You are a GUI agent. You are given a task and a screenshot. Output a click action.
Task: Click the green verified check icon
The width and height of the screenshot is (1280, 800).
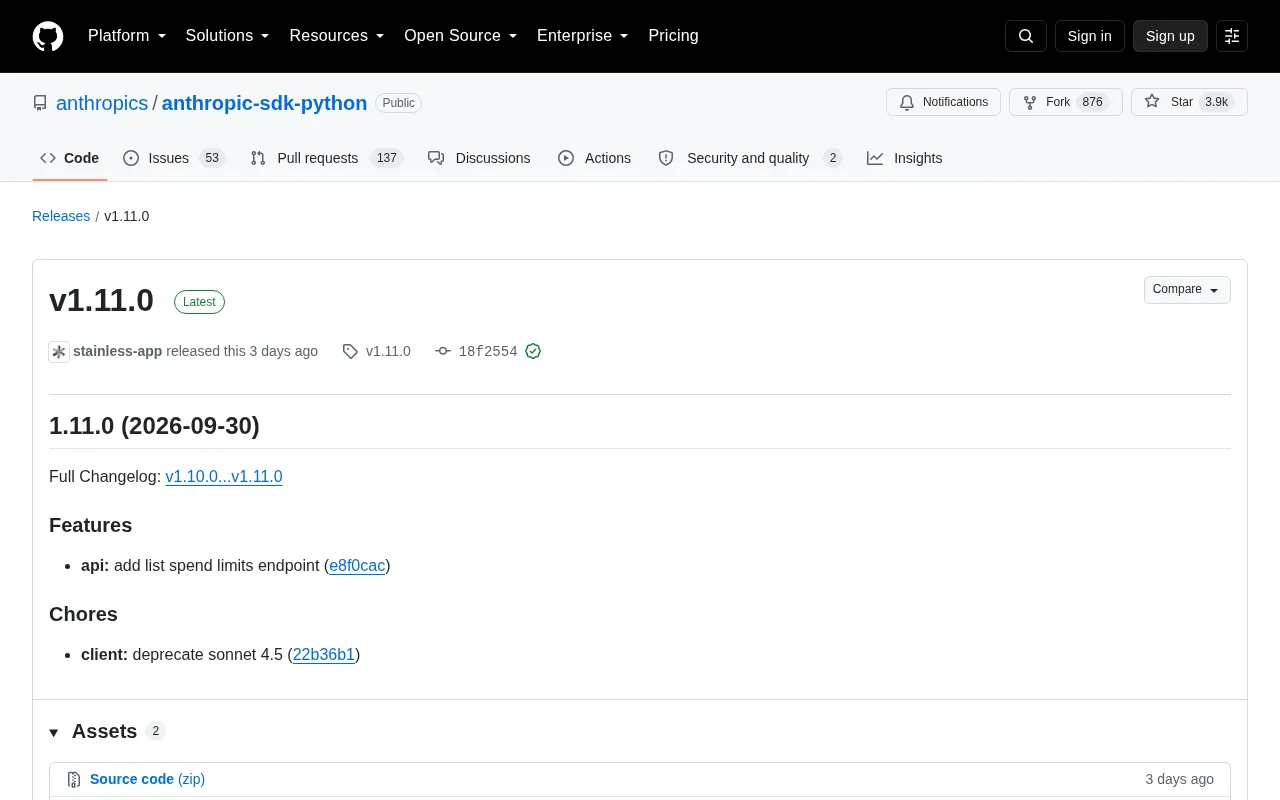tap(533, 351)
